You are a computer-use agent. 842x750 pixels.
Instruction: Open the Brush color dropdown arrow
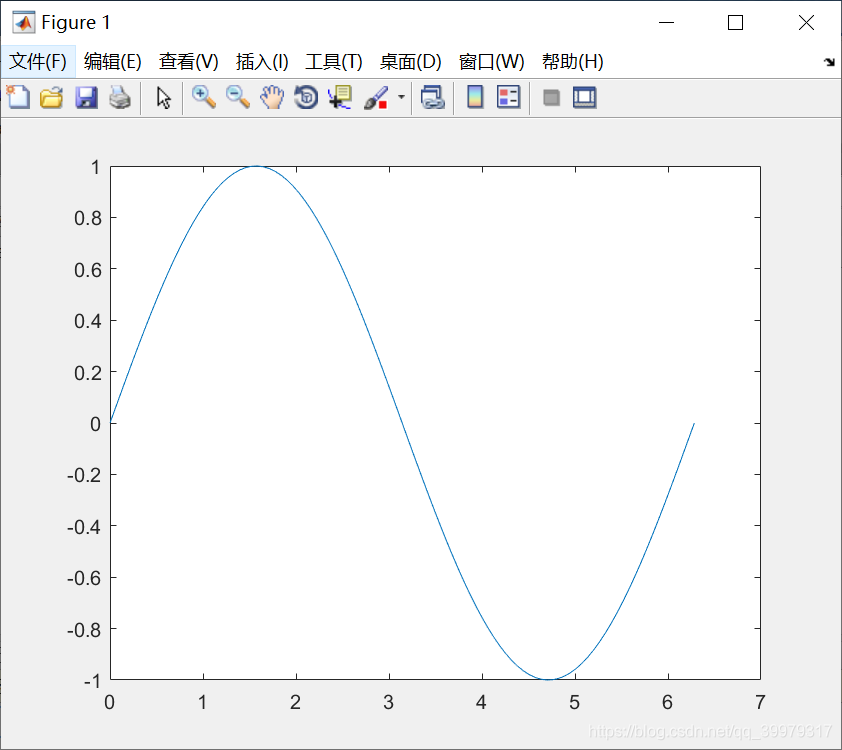point(401,97)
